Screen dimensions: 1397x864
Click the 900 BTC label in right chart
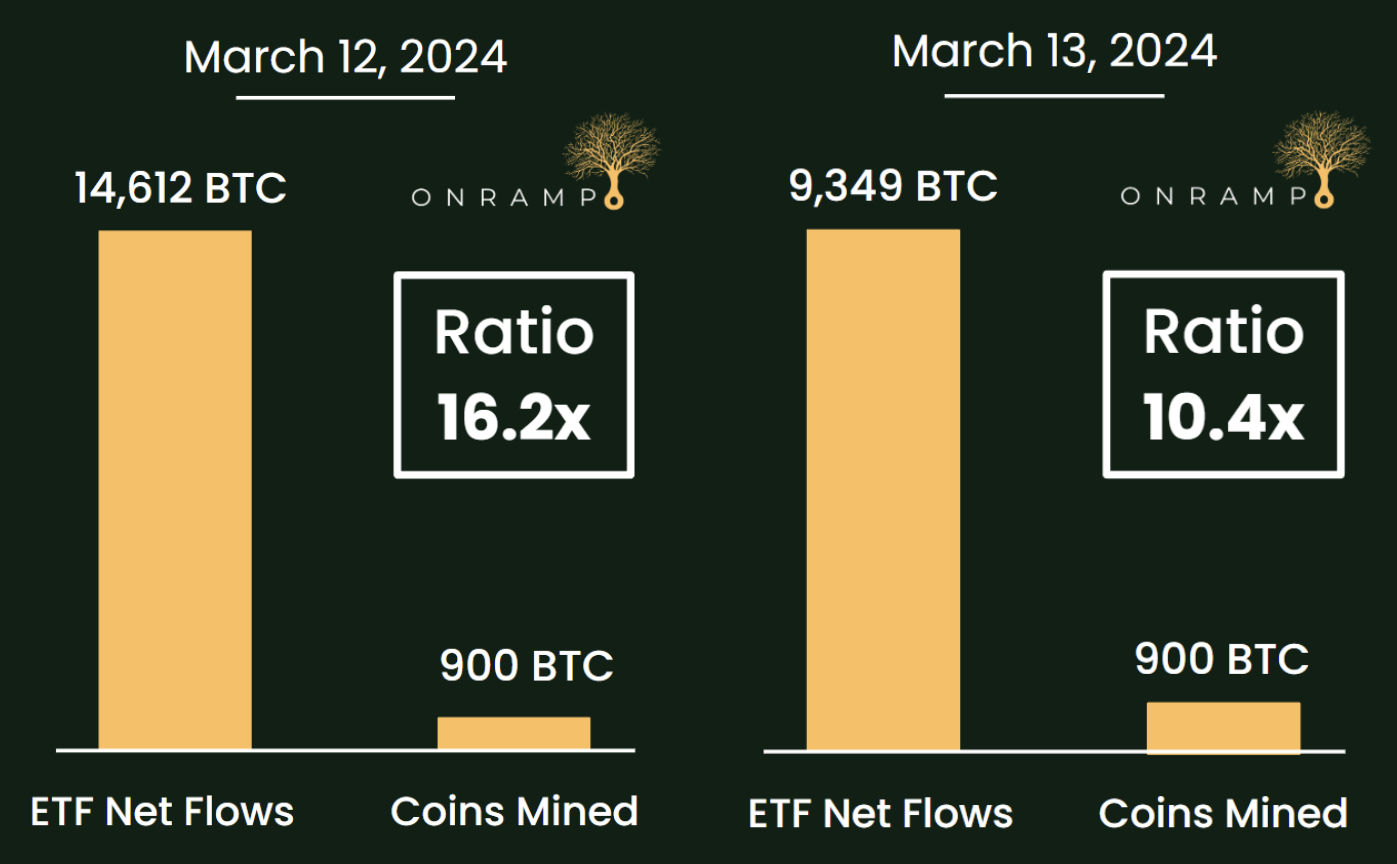click(1222, 660)
